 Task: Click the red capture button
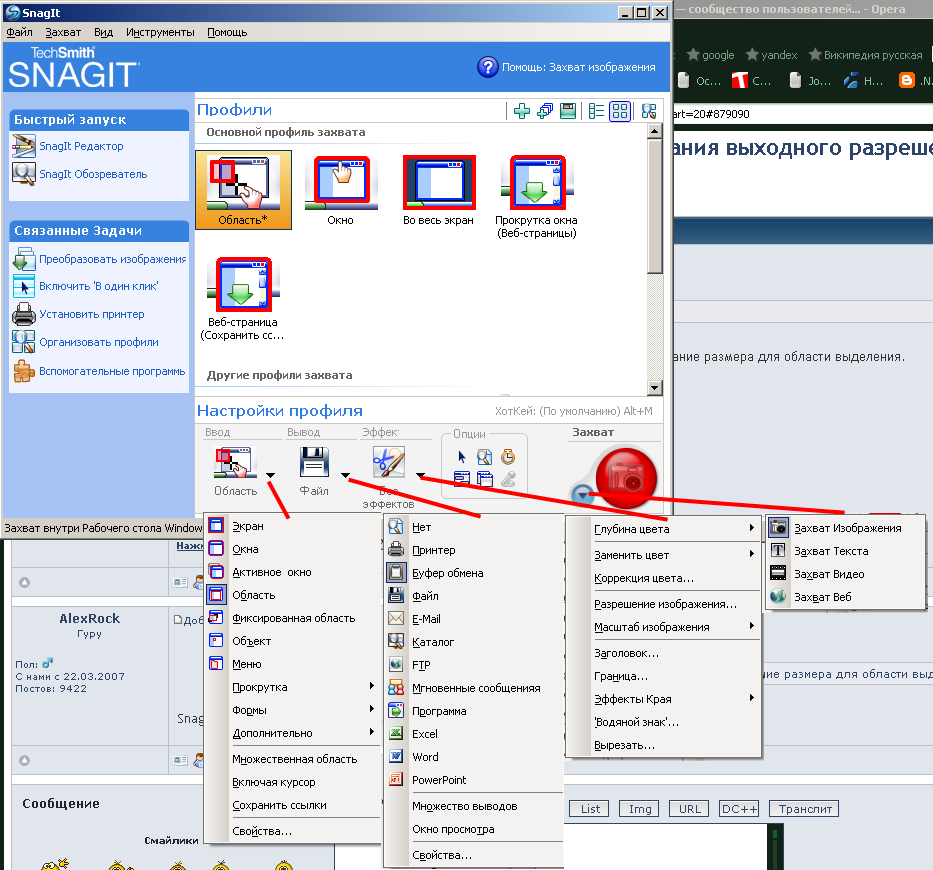tap(626, 478)
